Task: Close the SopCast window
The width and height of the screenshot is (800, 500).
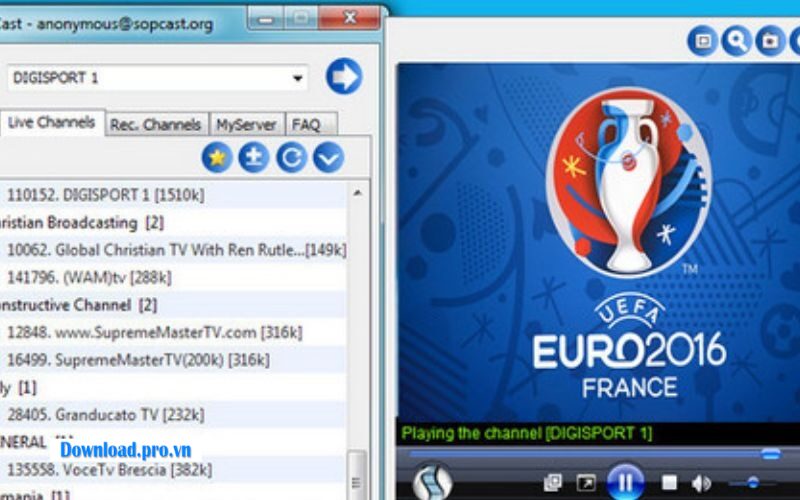Action: pyautogui.click(x=349, y=18)
